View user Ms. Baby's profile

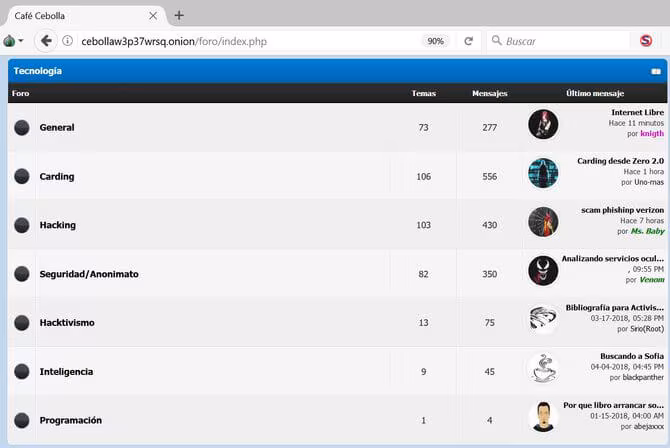[x=648, y=231]
